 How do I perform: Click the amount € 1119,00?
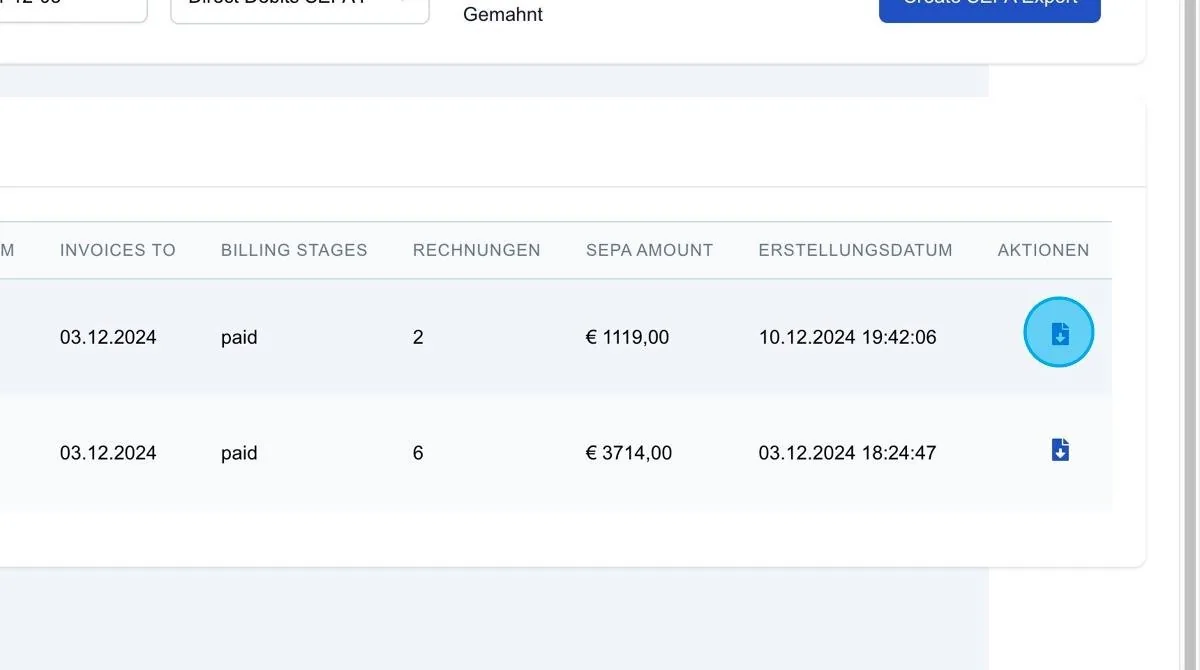[x=628, y=337]
